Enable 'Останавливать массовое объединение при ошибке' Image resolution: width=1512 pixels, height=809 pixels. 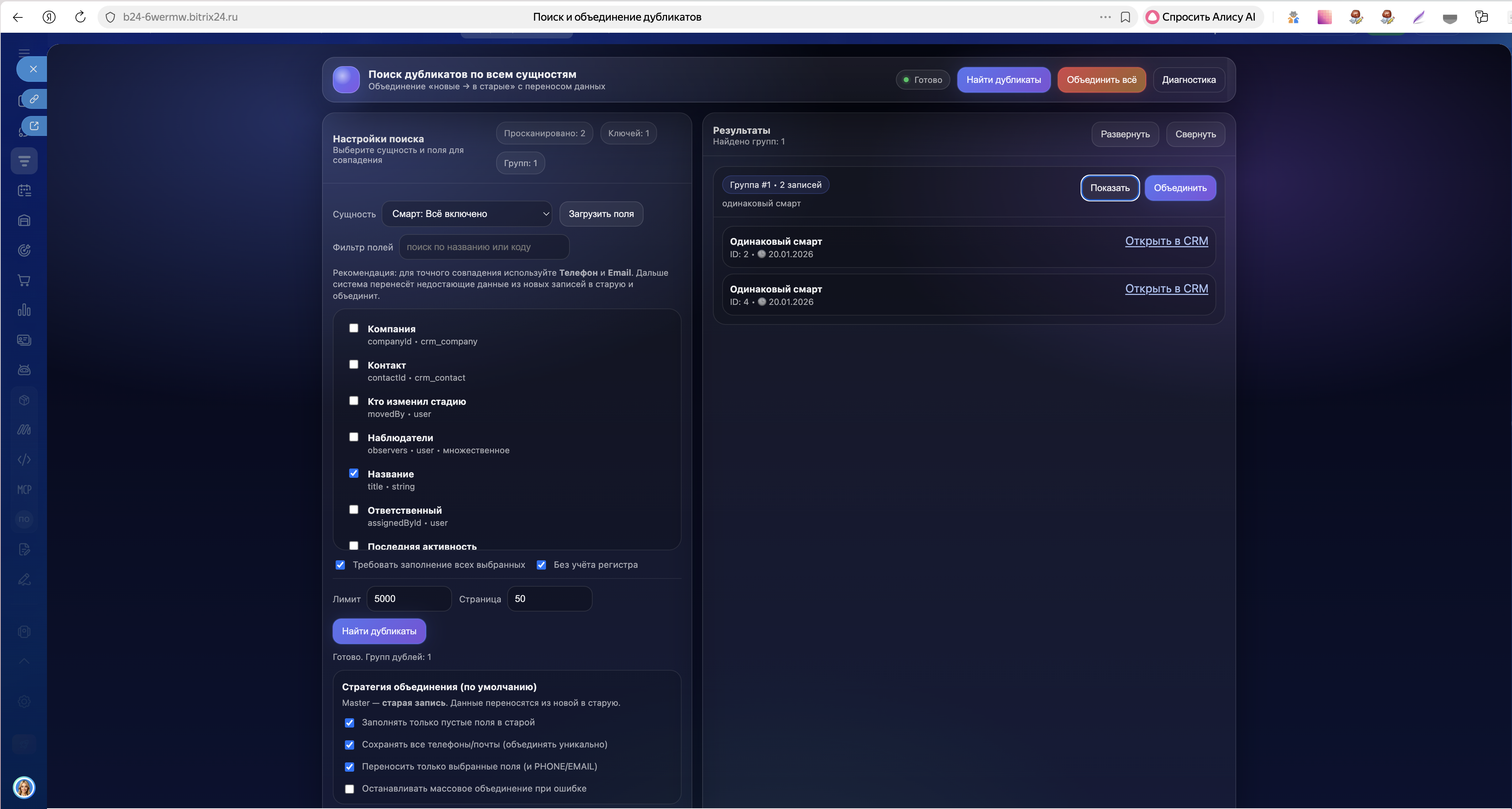350,789
